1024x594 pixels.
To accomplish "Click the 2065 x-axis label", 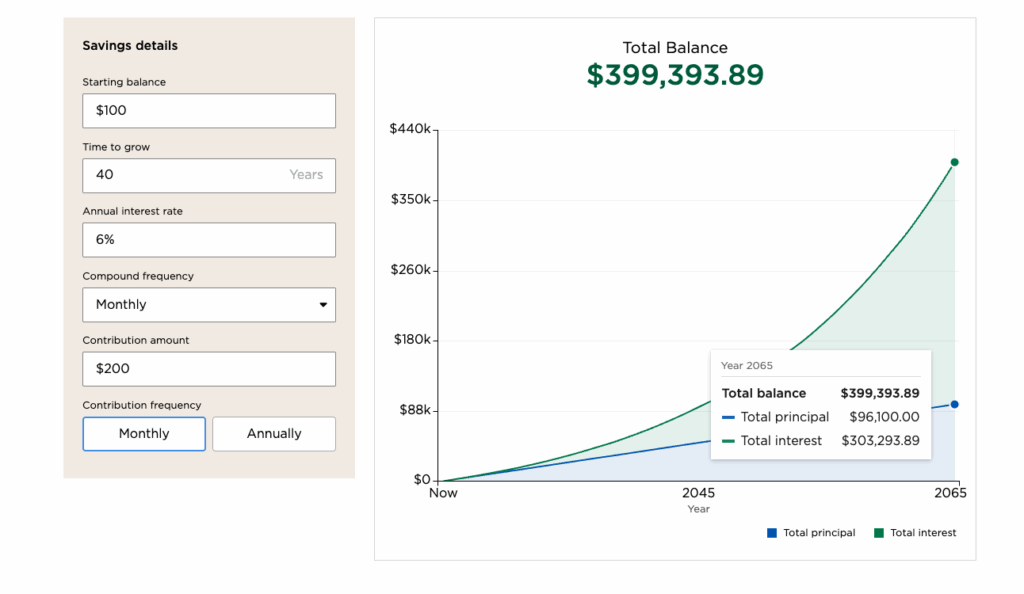I will click(950, 493).
